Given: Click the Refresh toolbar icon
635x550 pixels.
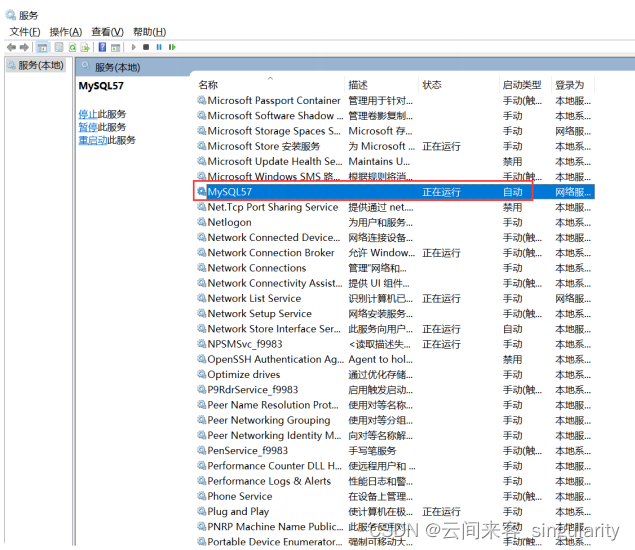Looking at the screenshot, I should coord(72,47).
